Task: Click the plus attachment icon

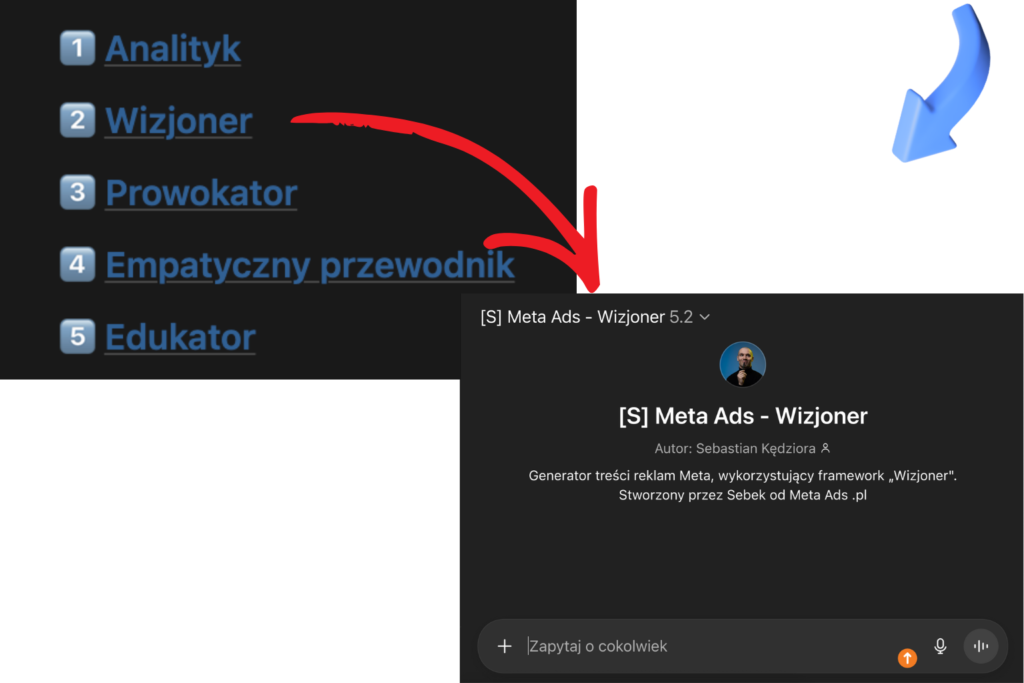Action: 504,646
